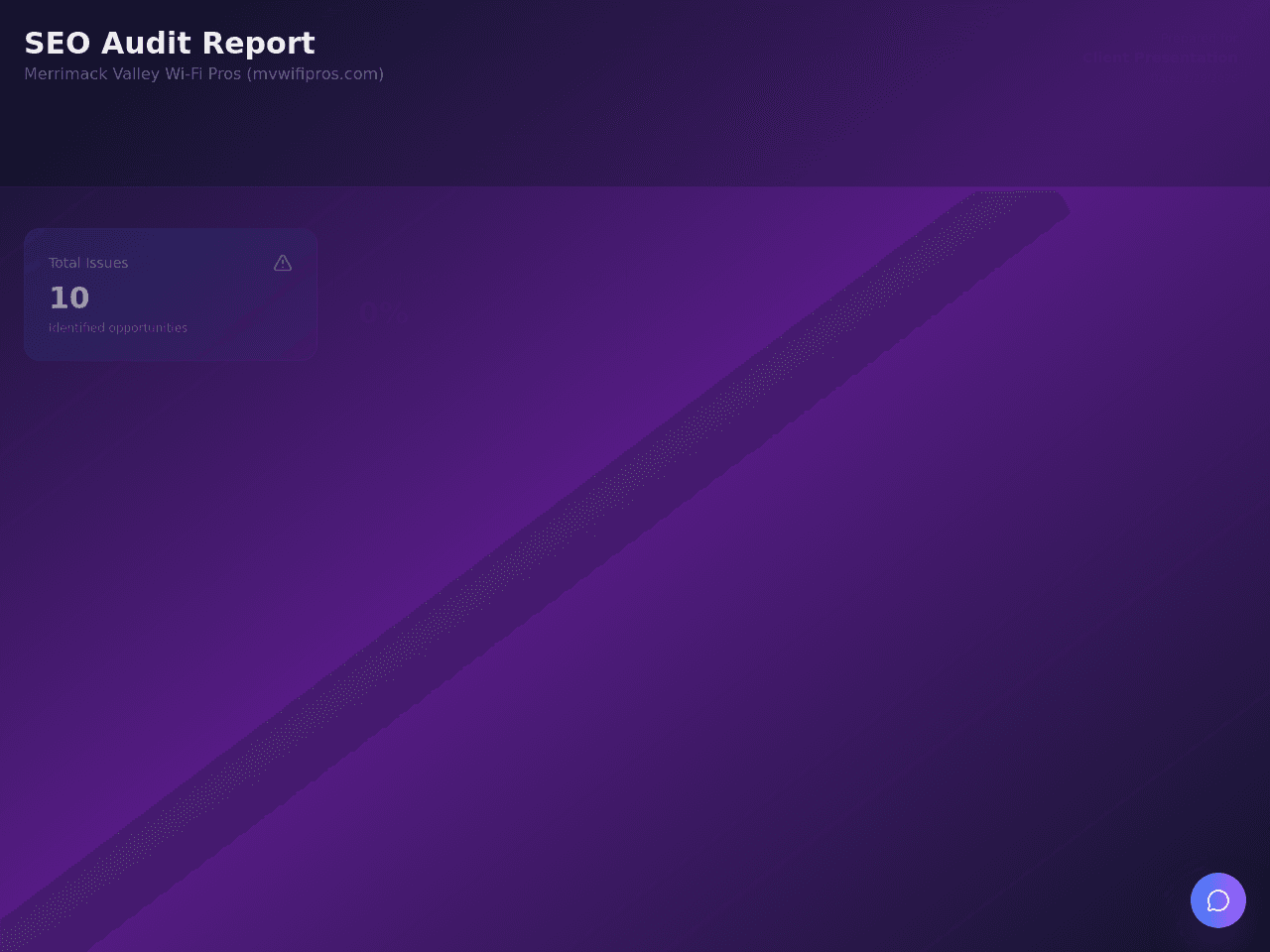
Task: Click the Merrimack Valley Wi-Fi Pros subtitle
Action: [x=203, y=73]
